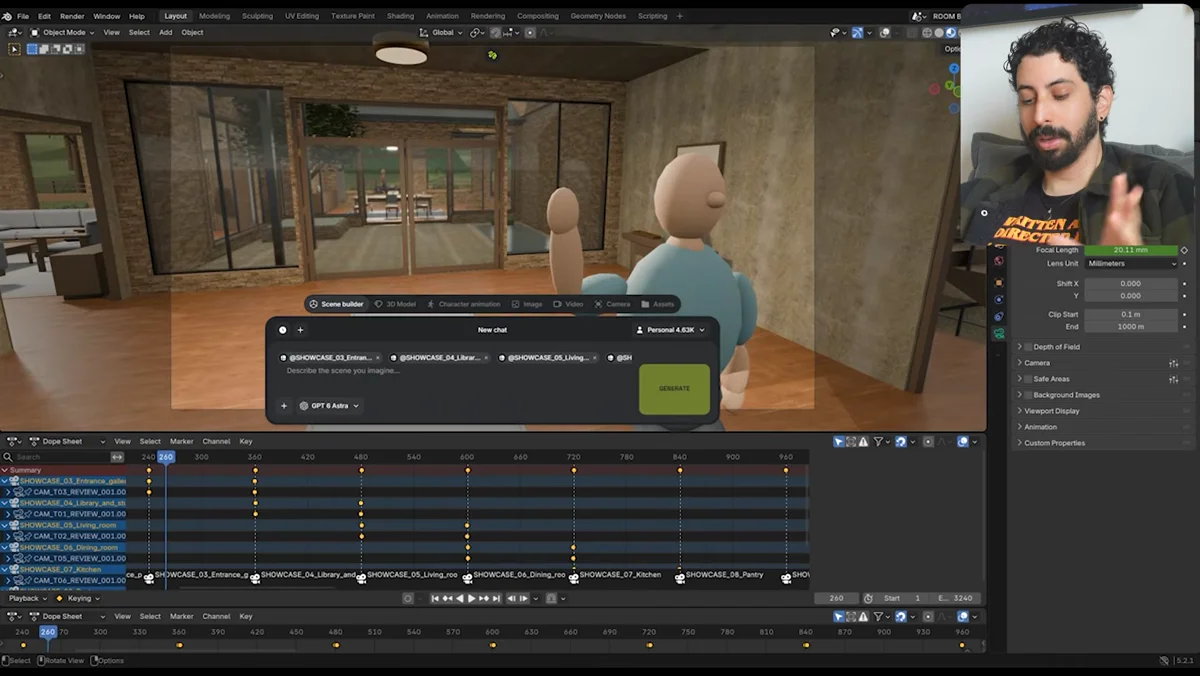Click the Focal Length slider
The image size is (1200, 676).
[1131, 250]
